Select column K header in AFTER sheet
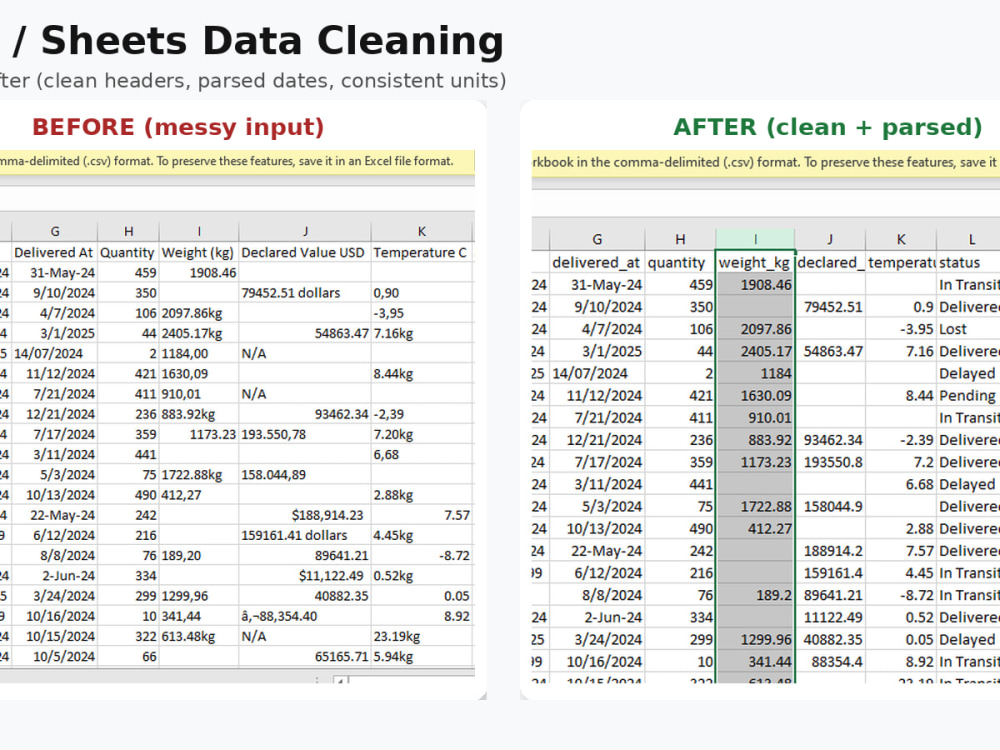The height and width of the screenshot is (750, 1000). point(901,239)
